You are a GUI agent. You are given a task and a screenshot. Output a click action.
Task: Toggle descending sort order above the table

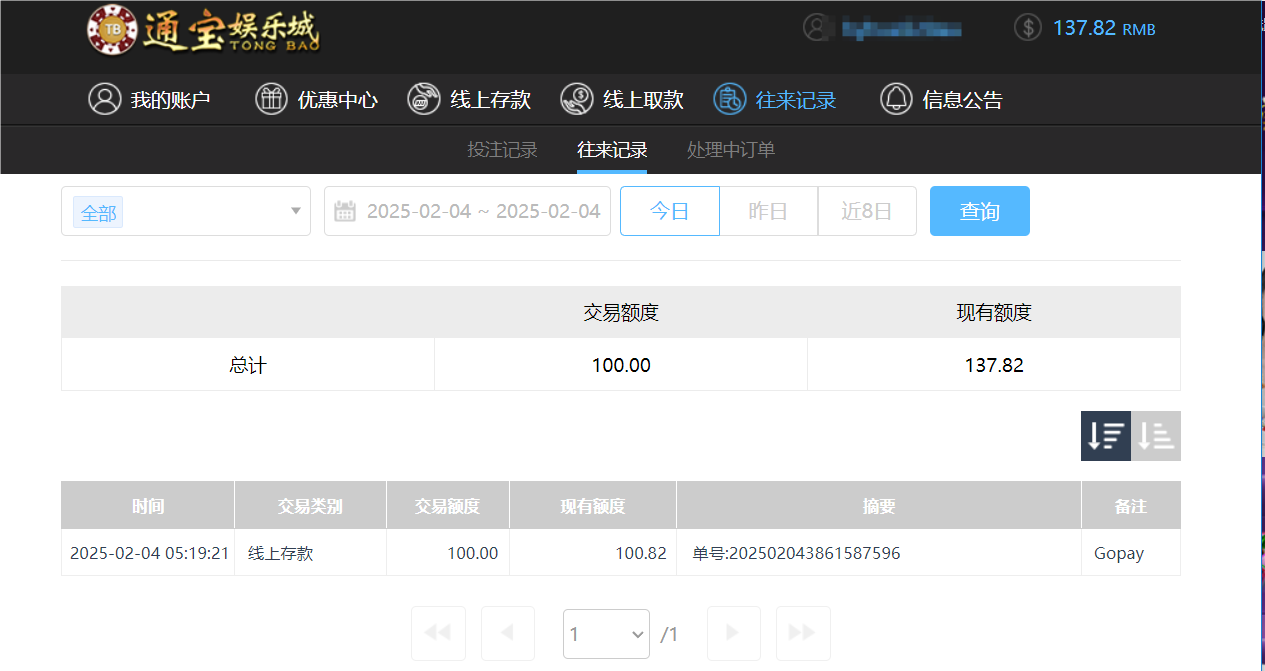tap(1105, 435)
